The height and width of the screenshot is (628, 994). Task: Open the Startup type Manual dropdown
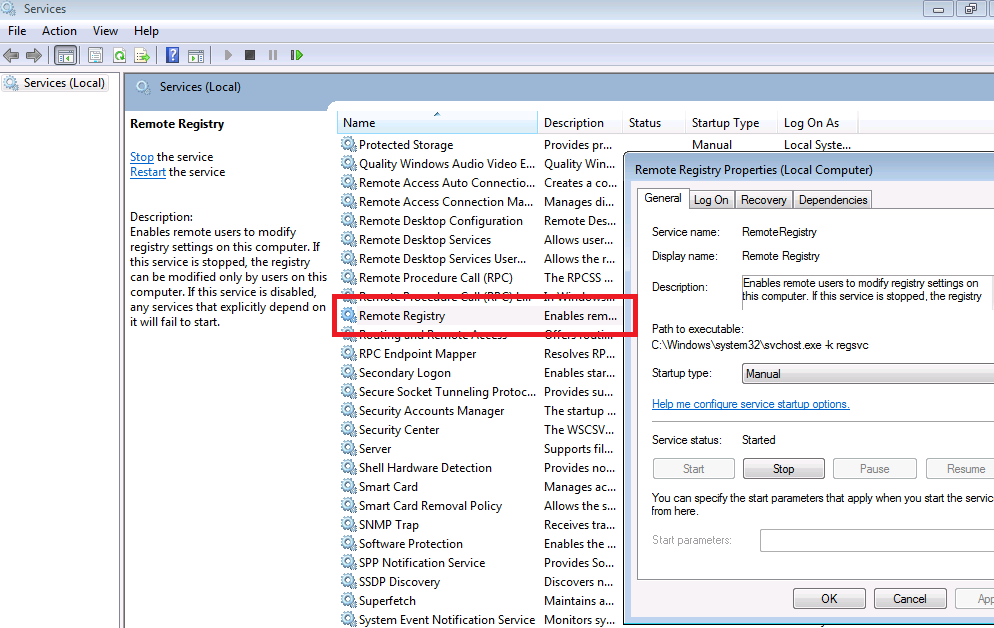pyautogui.click(x=867, y=374)
